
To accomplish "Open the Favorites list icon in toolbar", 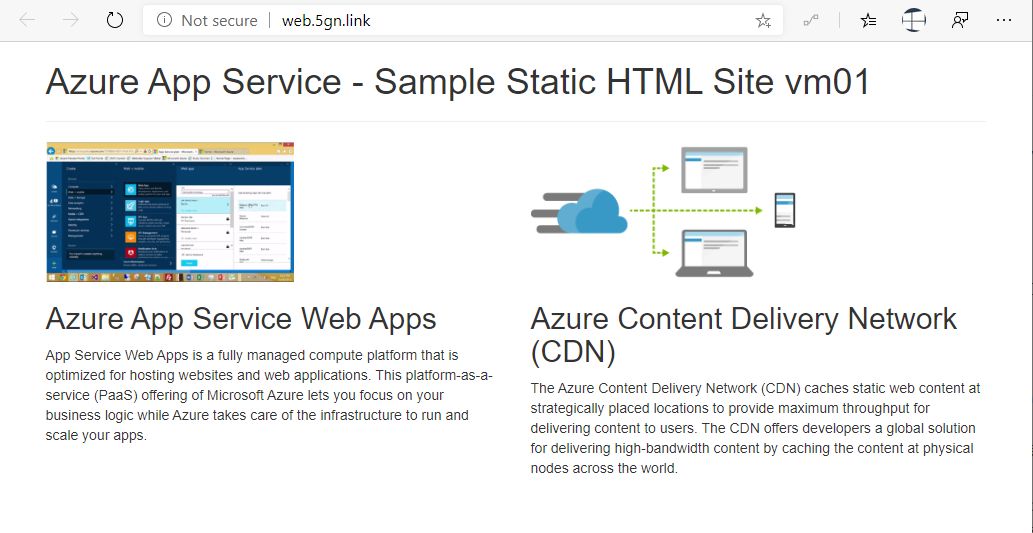I will (868, 21).
